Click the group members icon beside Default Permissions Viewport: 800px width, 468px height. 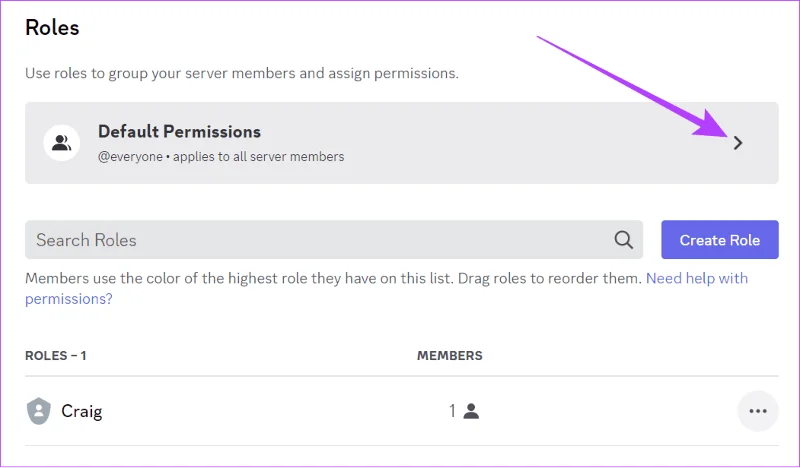click(x=62, y=143)
